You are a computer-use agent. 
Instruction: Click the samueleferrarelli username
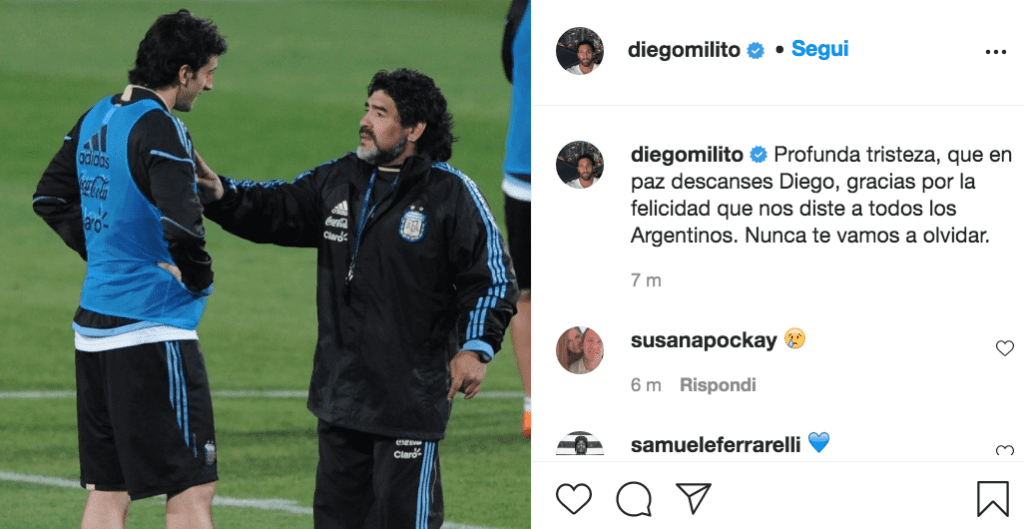715,445
